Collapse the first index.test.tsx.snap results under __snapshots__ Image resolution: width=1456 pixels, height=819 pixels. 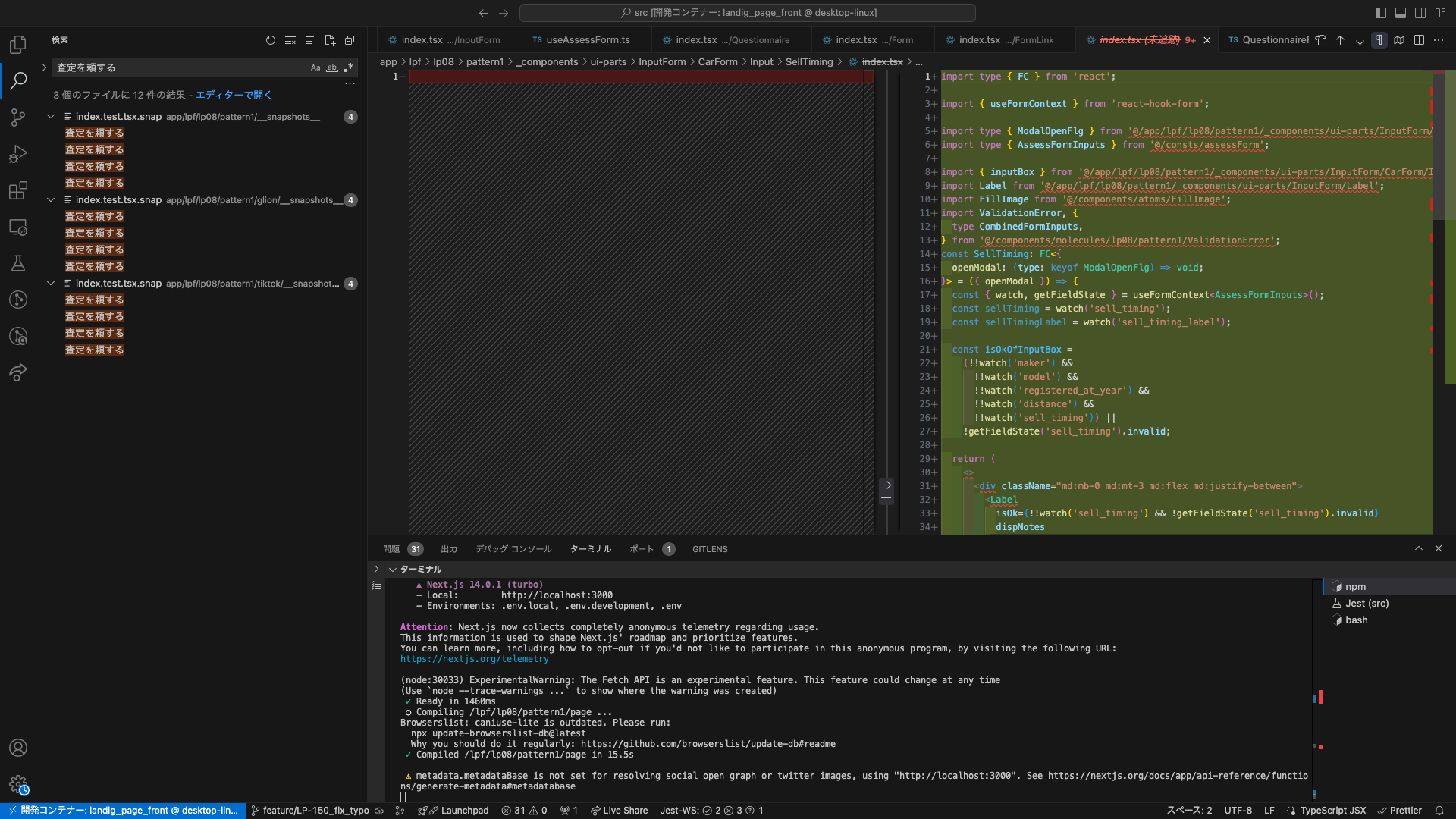pyautogui.click(x=51, y=117)
